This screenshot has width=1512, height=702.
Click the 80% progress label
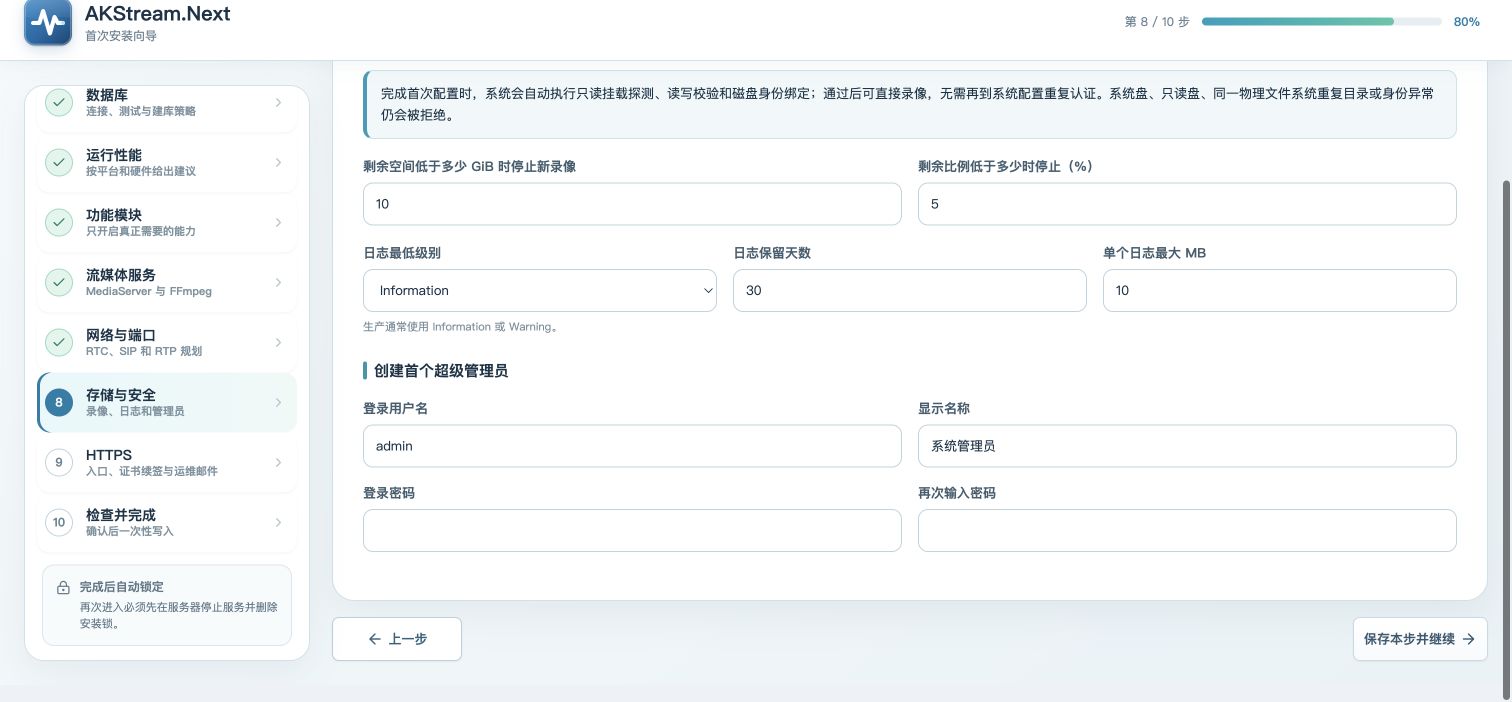pyautogui.click(x=1466, y=21)
